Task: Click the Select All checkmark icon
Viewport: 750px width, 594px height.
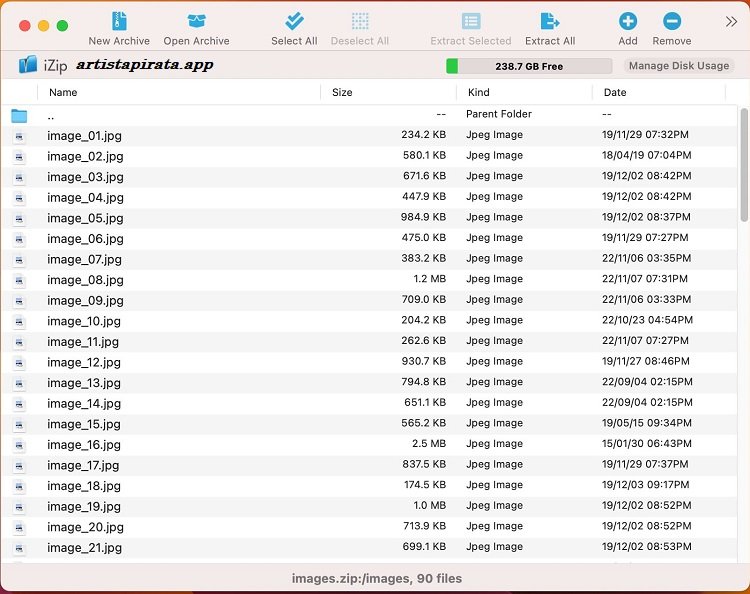Action: (294, 21)
